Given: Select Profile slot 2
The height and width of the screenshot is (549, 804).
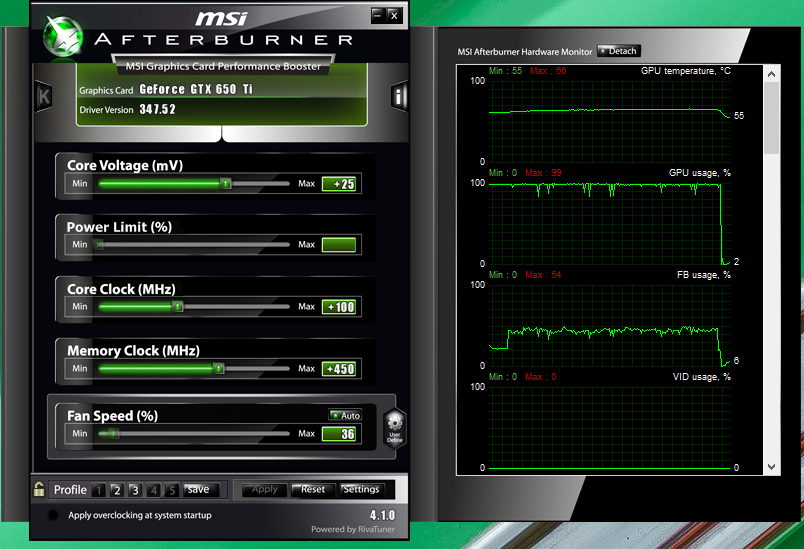Looking at the screenshot, I should point(117,491).
